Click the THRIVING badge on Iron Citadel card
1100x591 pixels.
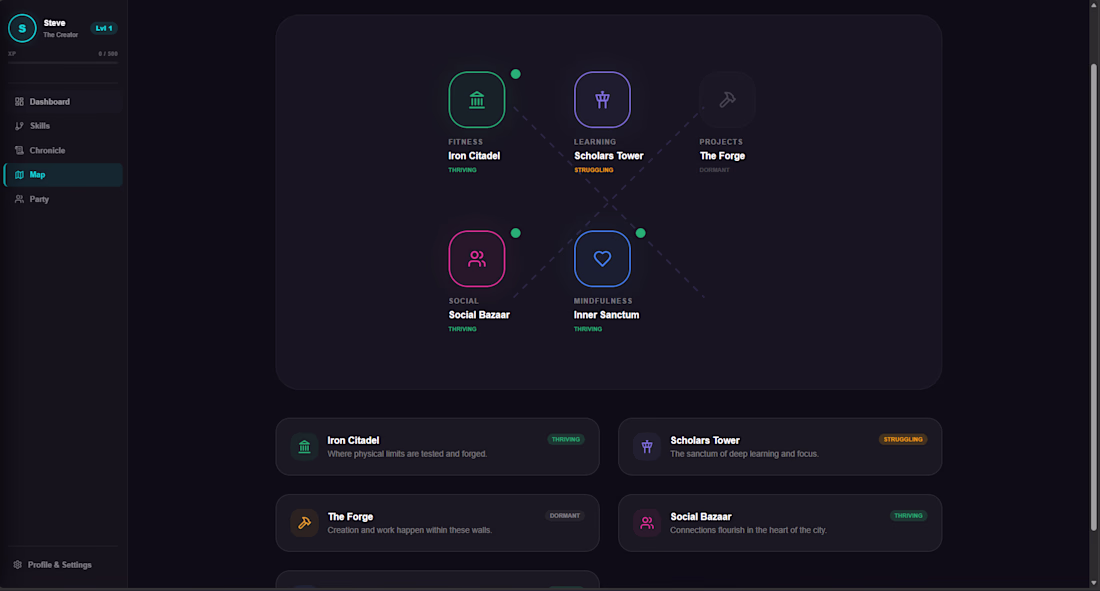[x=565, y=439]
